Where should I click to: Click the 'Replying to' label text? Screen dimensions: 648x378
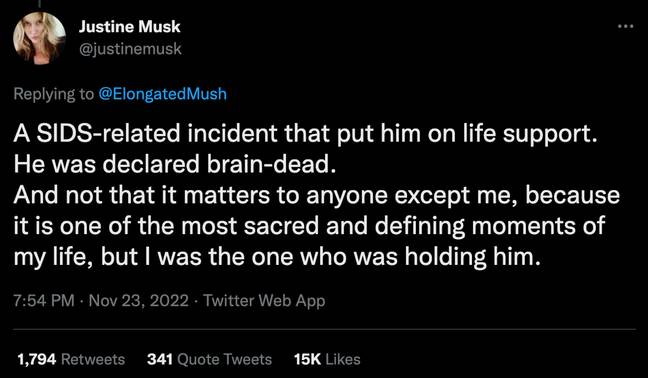tap(54, 94)
